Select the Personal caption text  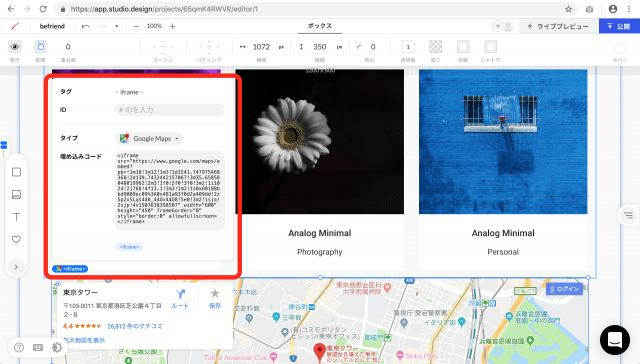[503, 252]
